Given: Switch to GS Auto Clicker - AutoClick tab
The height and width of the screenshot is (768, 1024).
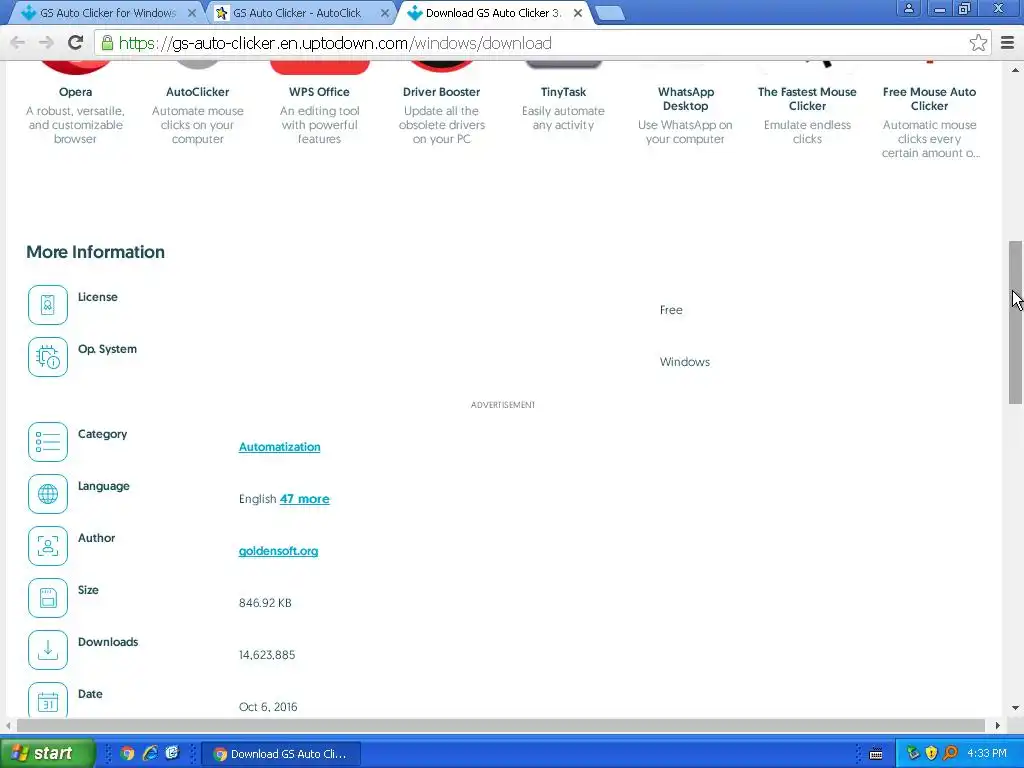Looking at the screenshot, I should pyautogui.click(x=296, y=13).
